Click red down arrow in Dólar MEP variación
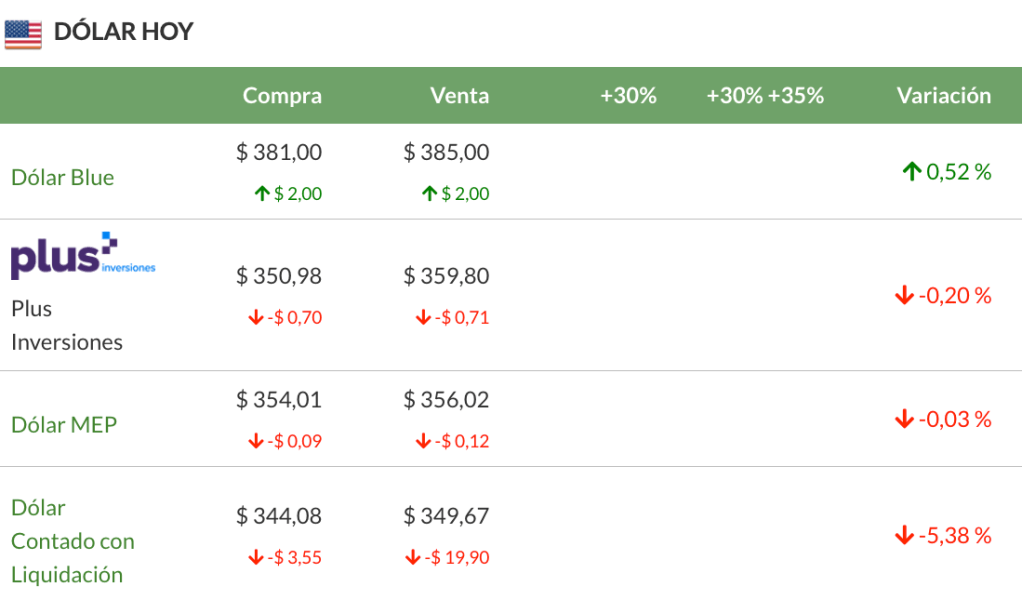1022x600 pixels. click(x=904, y=419)
